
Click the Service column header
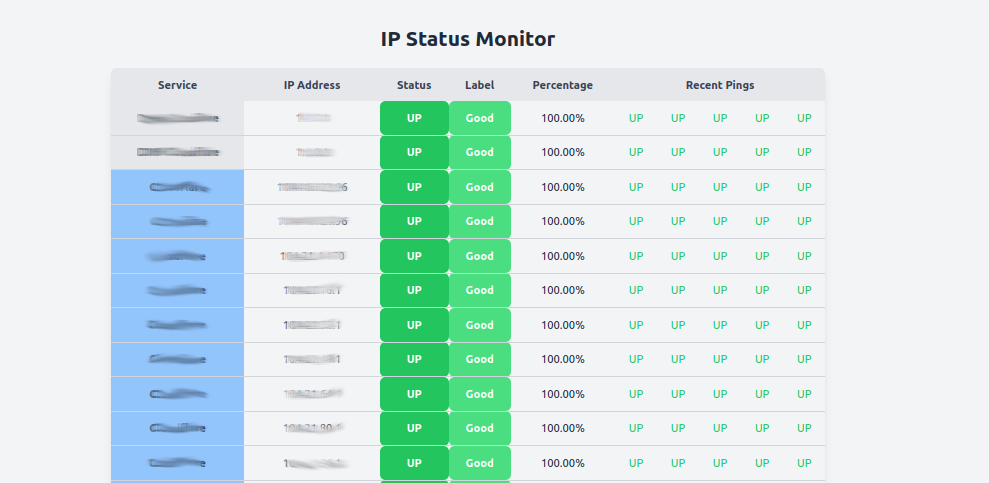177,85
